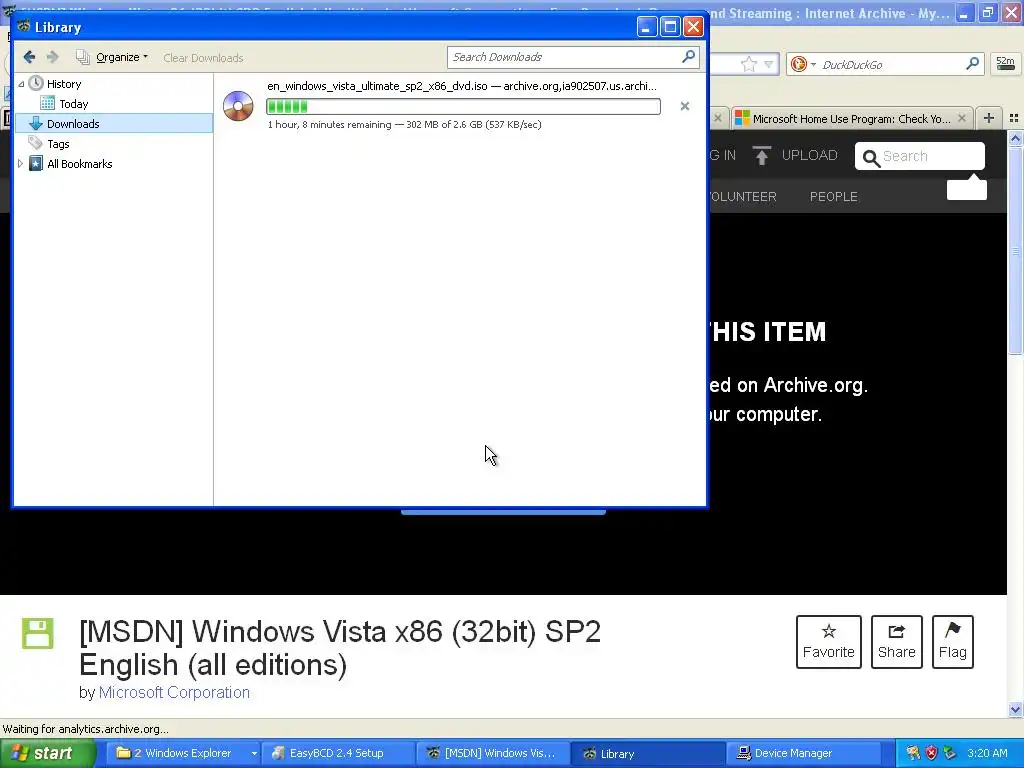The width and height of the screenshot is (1024, 768).
Task: Cancel the Vista ISO download
Action: [684, 106]
